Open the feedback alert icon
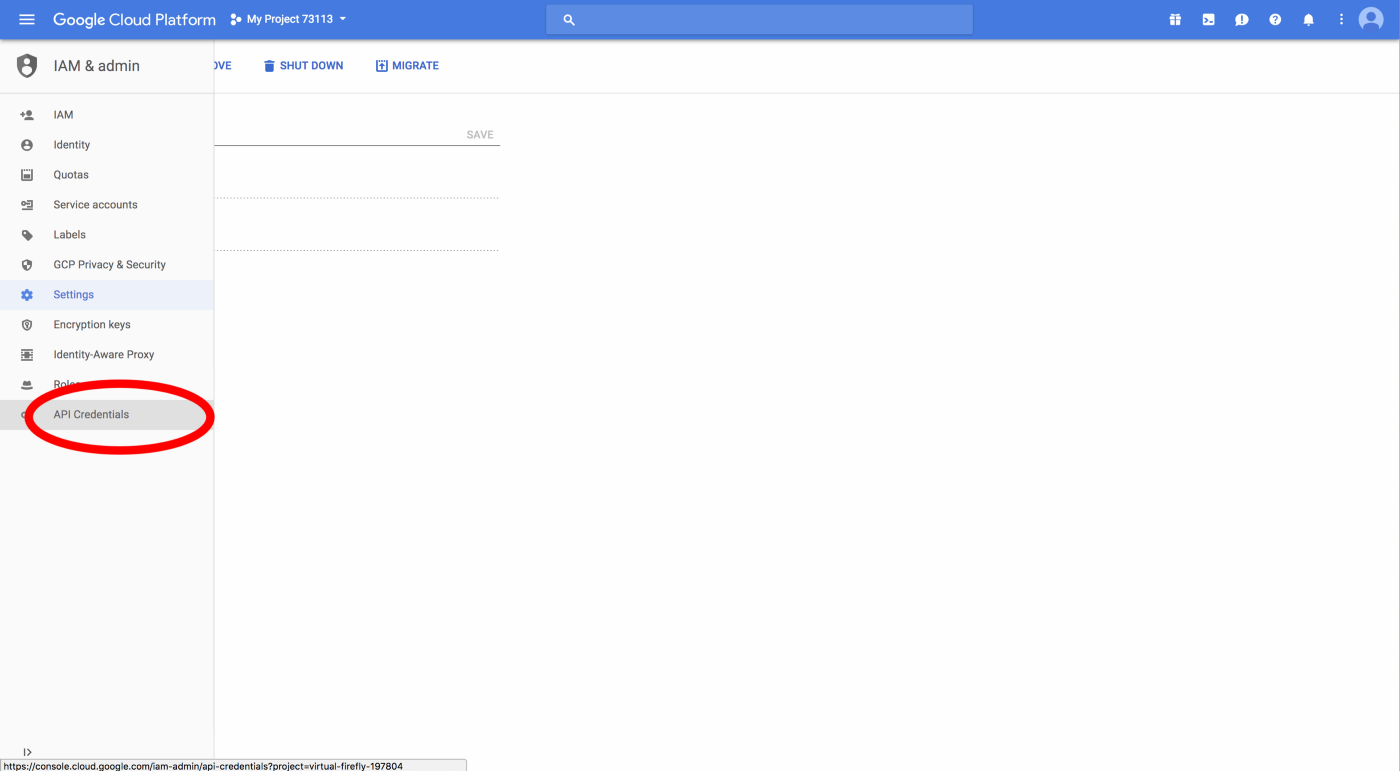Screen dimensions: 1400x771 click(x=1241, y=20)
